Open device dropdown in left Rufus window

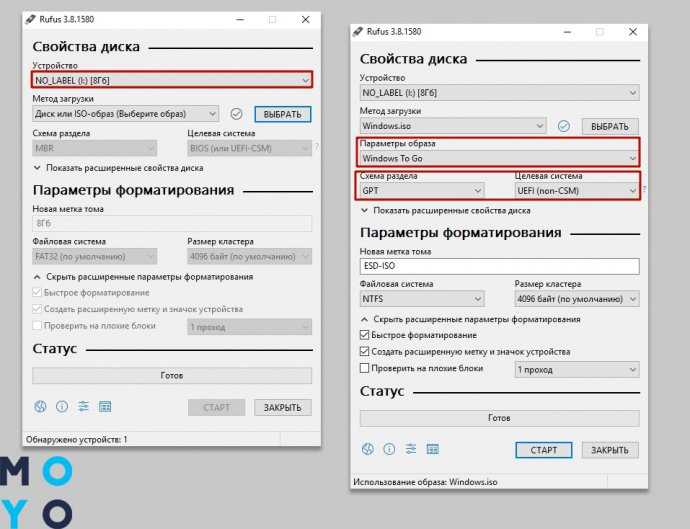172,80
